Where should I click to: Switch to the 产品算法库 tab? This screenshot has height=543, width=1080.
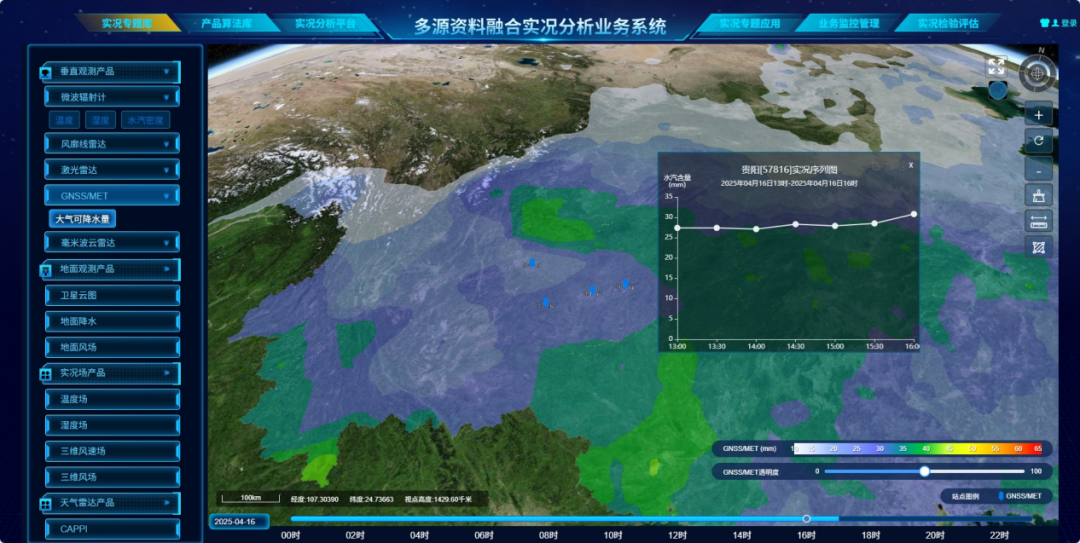click(x=226, y=23)
